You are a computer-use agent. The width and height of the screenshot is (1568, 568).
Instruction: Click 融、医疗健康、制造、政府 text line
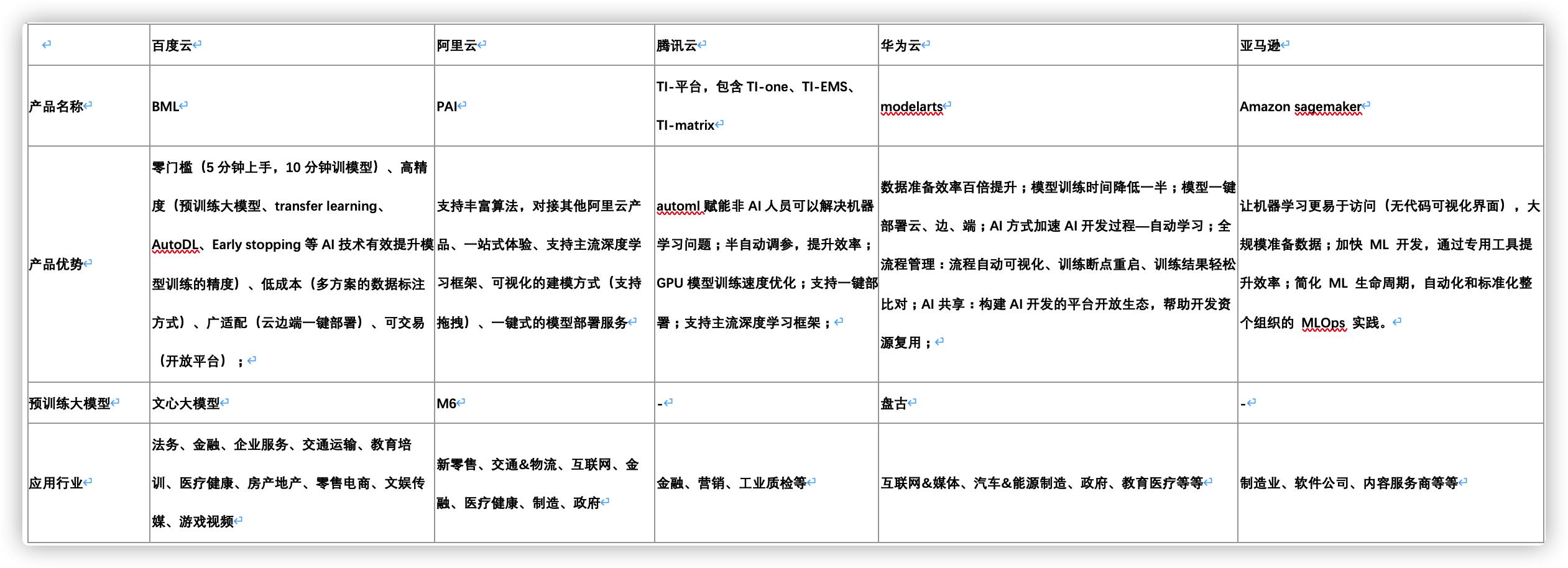click(519, 503)
